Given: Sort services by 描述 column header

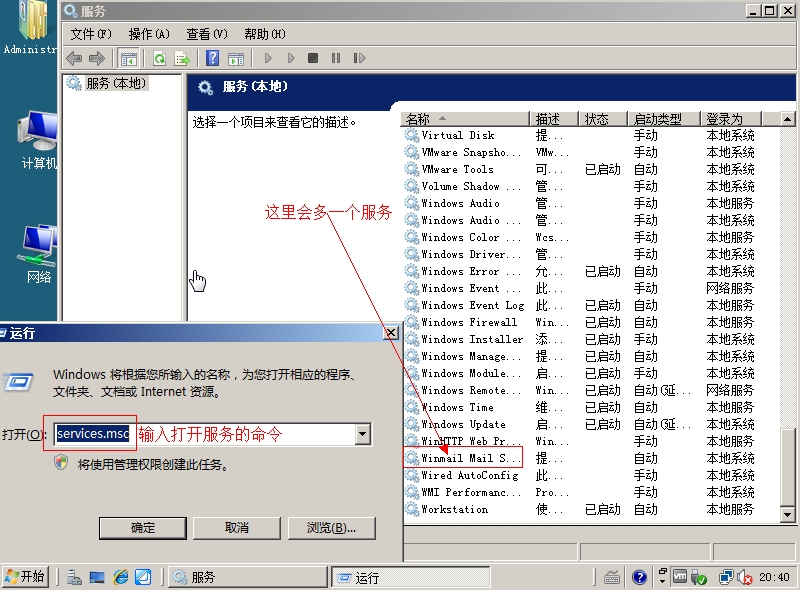Looking at the screenshot, I should (x=554, y=119).
